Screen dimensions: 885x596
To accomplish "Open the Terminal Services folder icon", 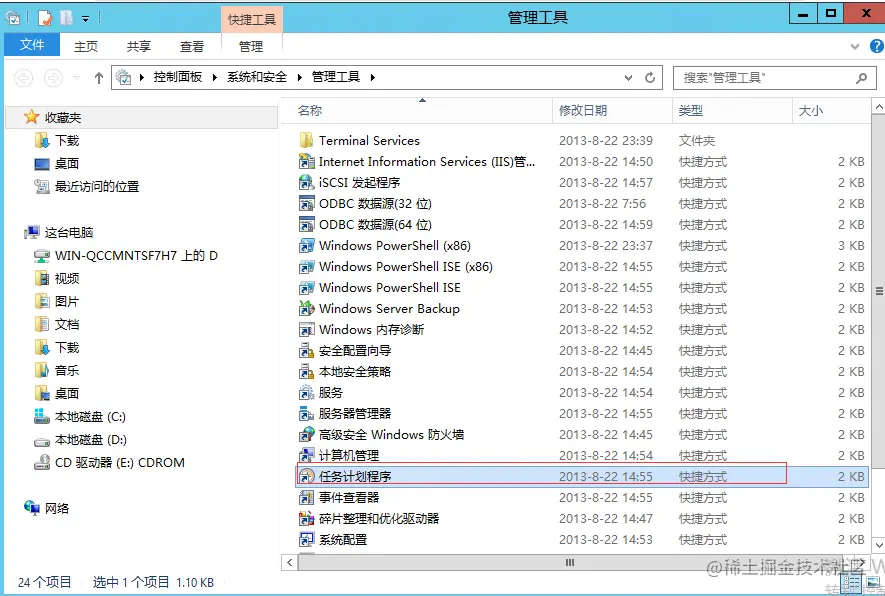I will (x=306, y=141).
